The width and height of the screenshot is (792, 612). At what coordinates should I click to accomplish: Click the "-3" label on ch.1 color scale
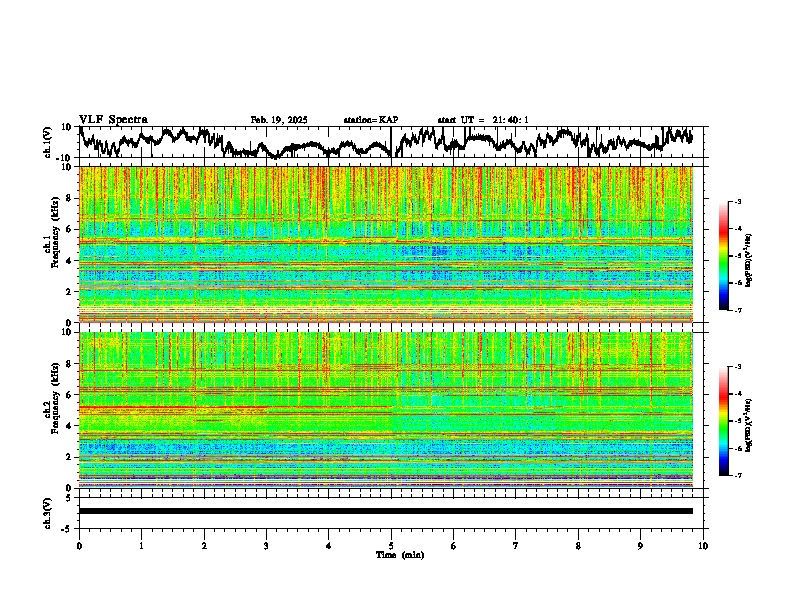[738, 201]
